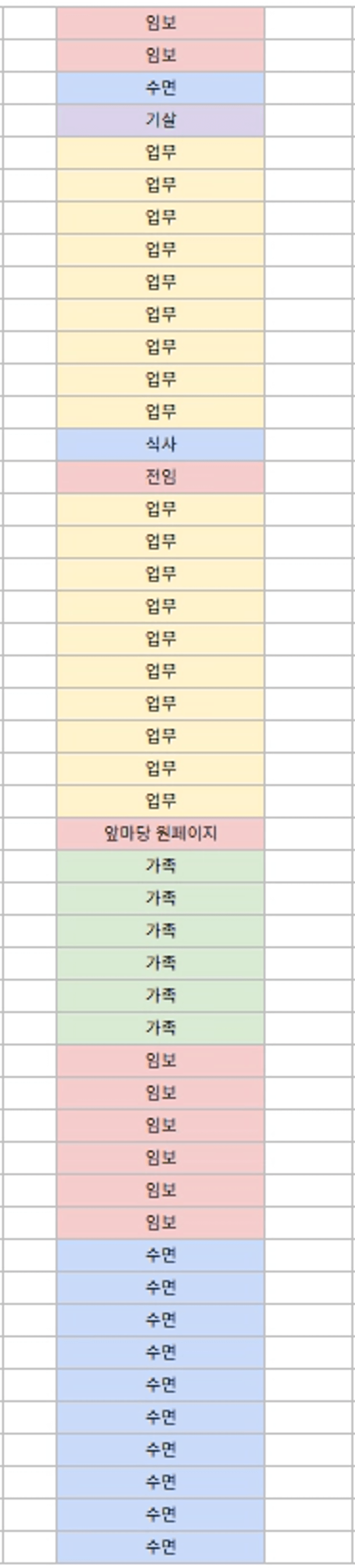Select the 업무 cell directly above 식사
The image size is (355, 1568).
coord(161,412)
